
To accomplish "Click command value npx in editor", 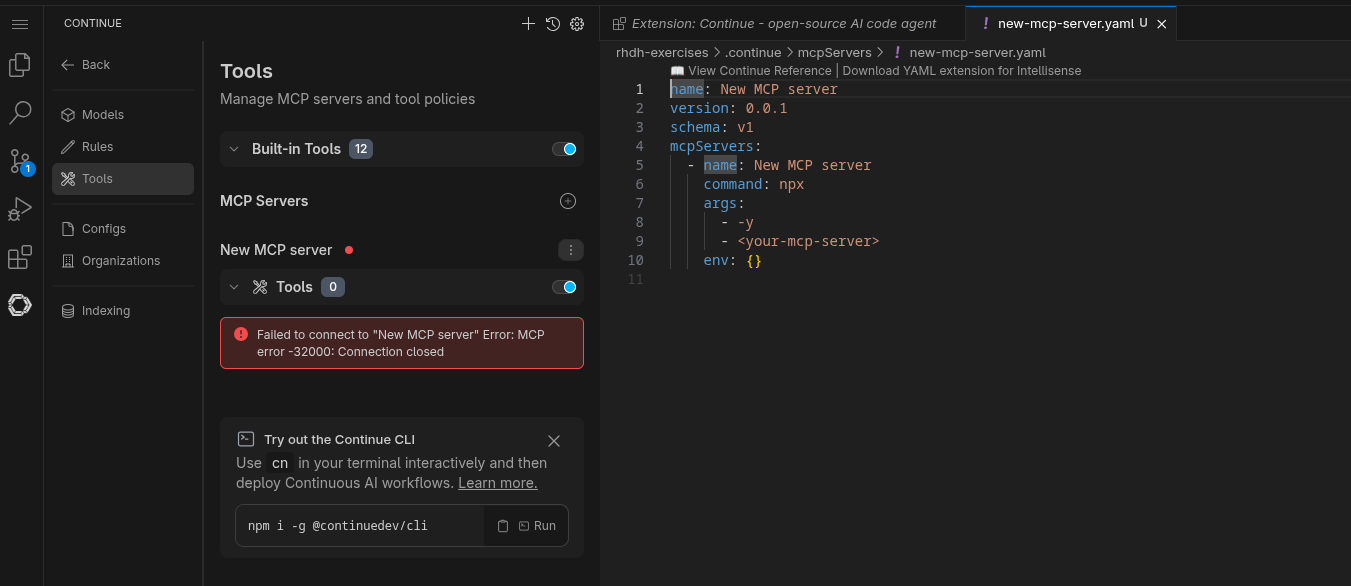I will (792, 184).
